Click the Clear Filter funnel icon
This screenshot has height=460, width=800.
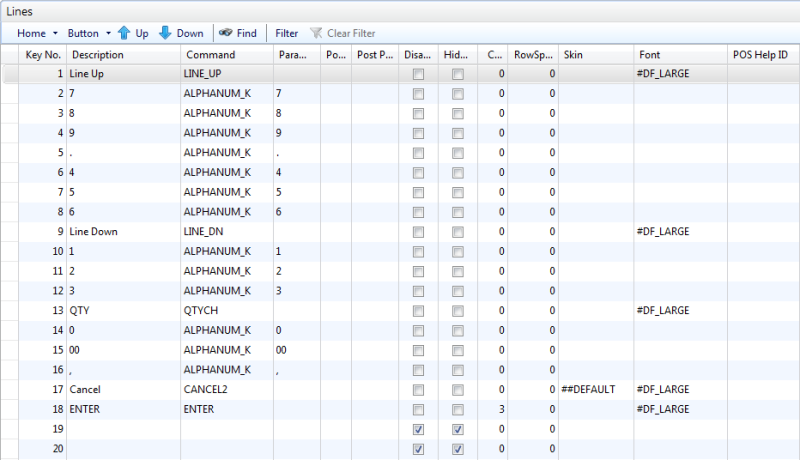[x=317, y=33]
